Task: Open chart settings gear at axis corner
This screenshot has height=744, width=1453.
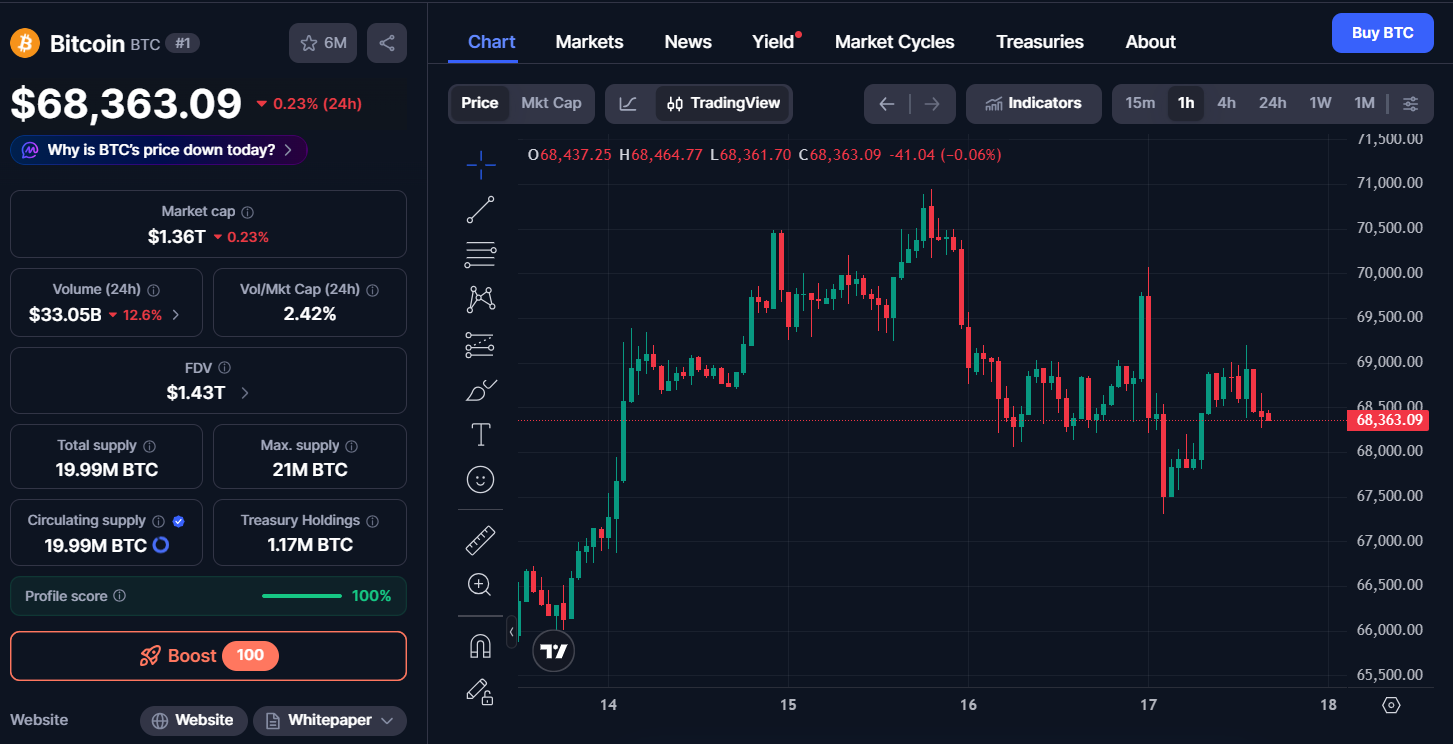Action: coord(1391,705)
